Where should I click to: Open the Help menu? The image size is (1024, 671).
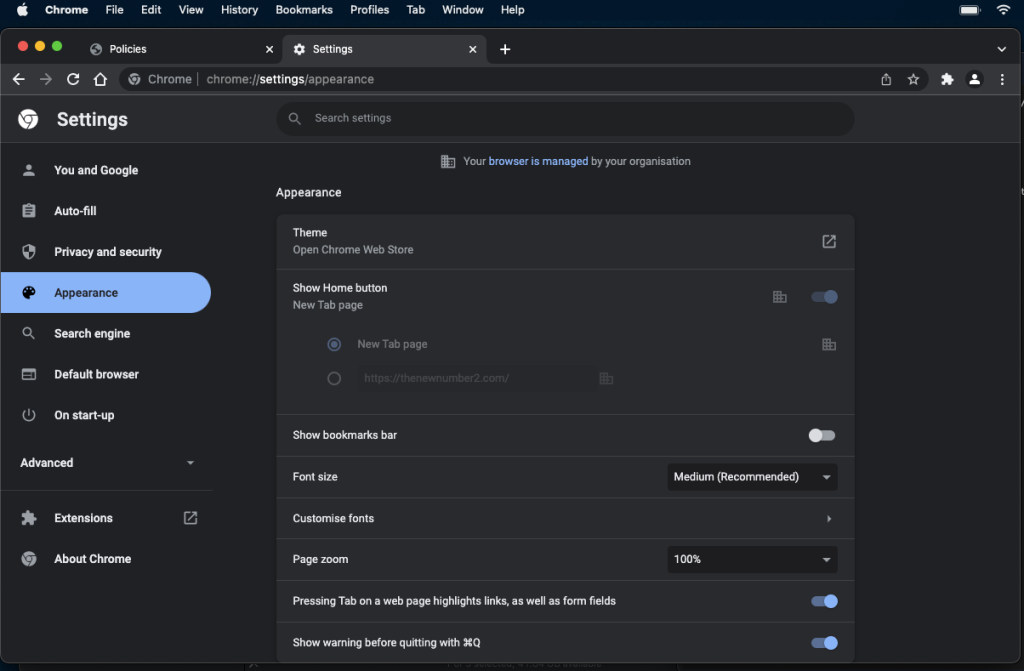point(512,10)
